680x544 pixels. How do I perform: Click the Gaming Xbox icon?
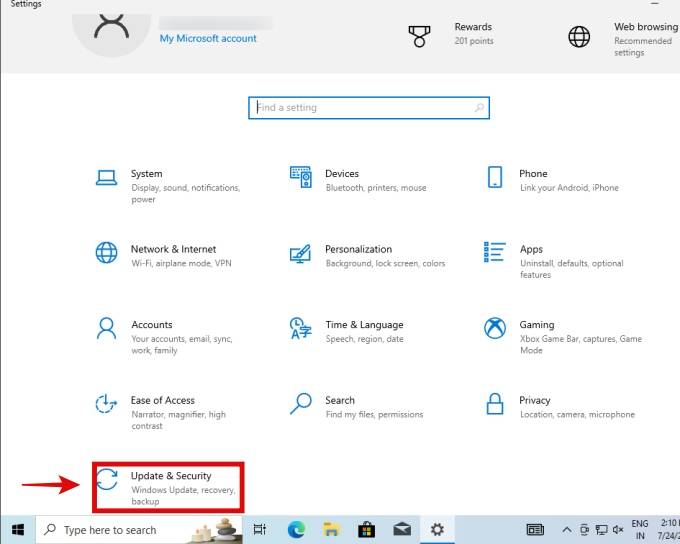tap(495, 328)
